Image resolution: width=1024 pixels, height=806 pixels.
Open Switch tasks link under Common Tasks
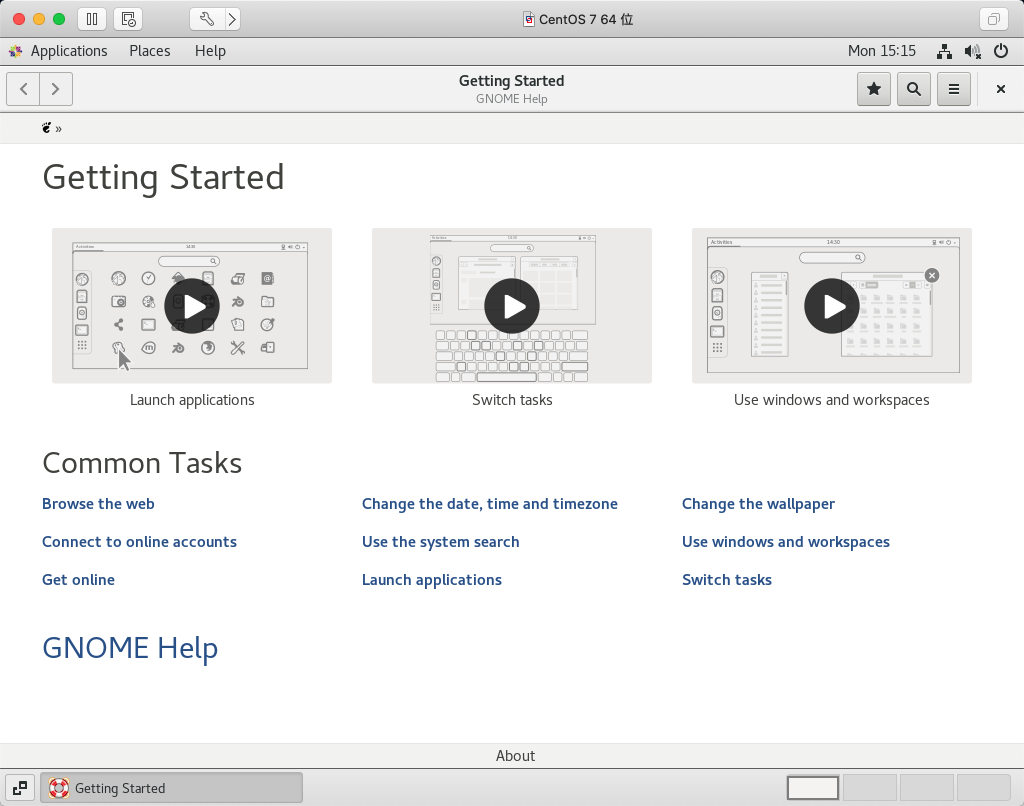727,579
